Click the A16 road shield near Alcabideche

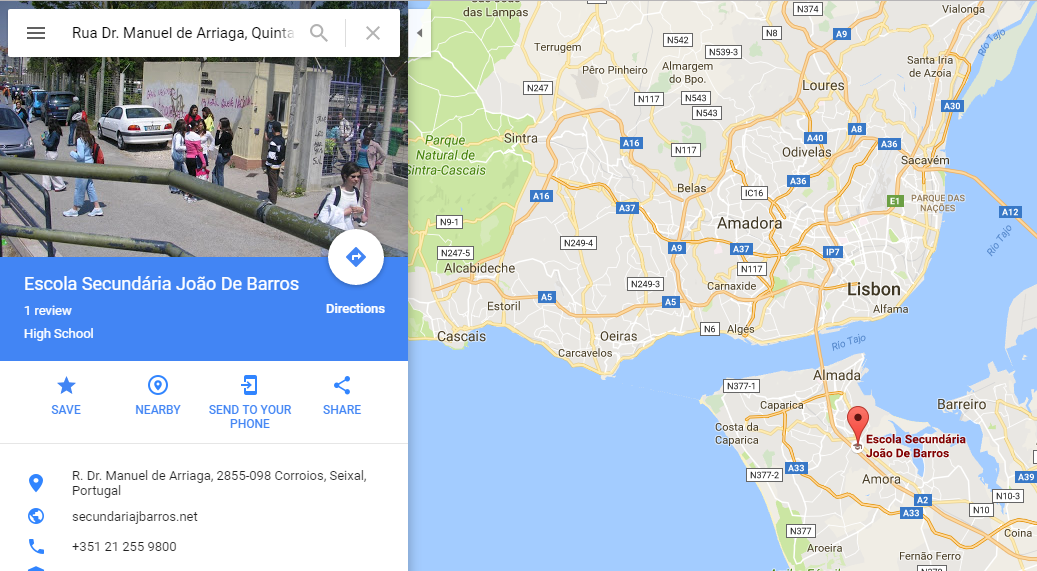point(541,196)
